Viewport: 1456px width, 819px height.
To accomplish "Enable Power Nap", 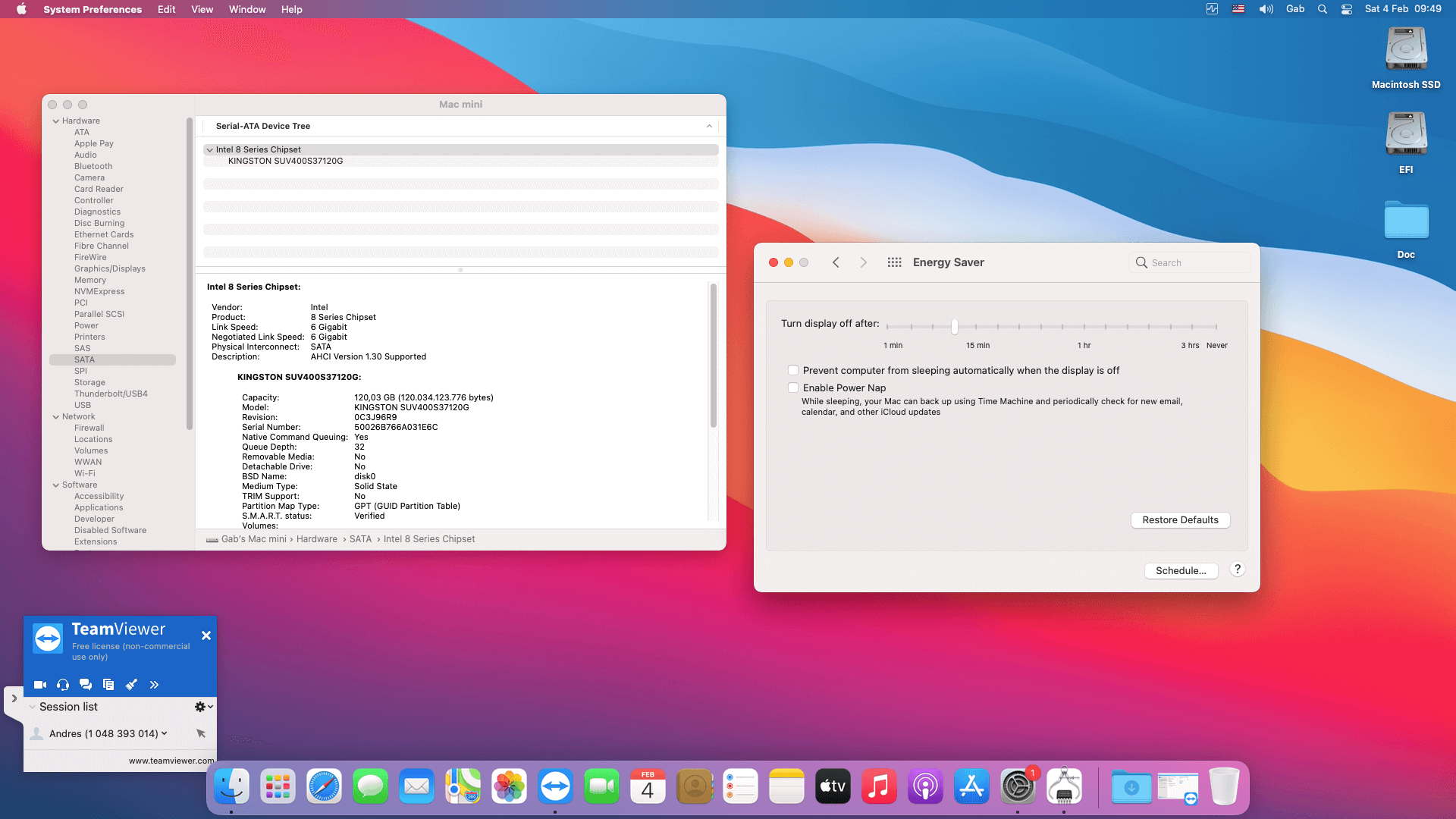I will click(x=793, y=388).
